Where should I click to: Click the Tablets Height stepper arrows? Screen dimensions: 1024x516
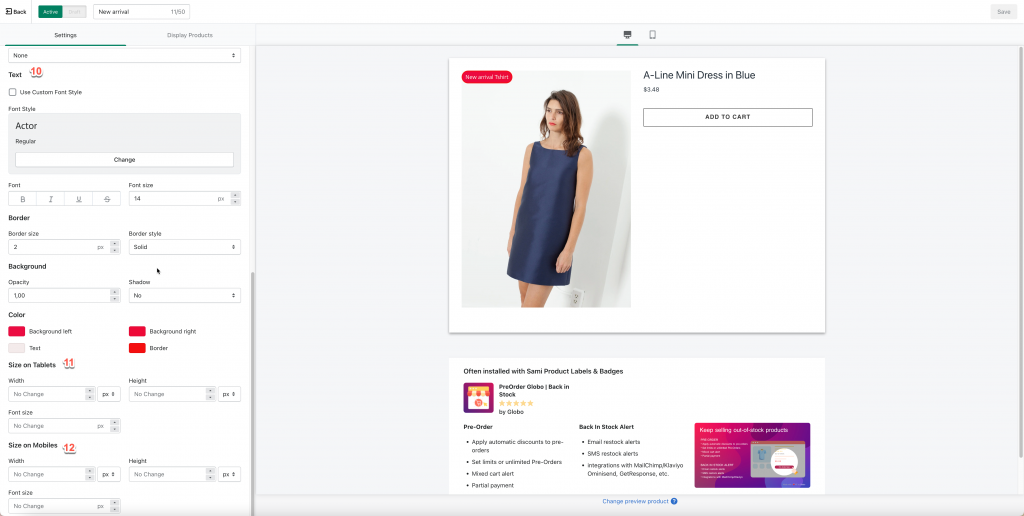(210, 394)
